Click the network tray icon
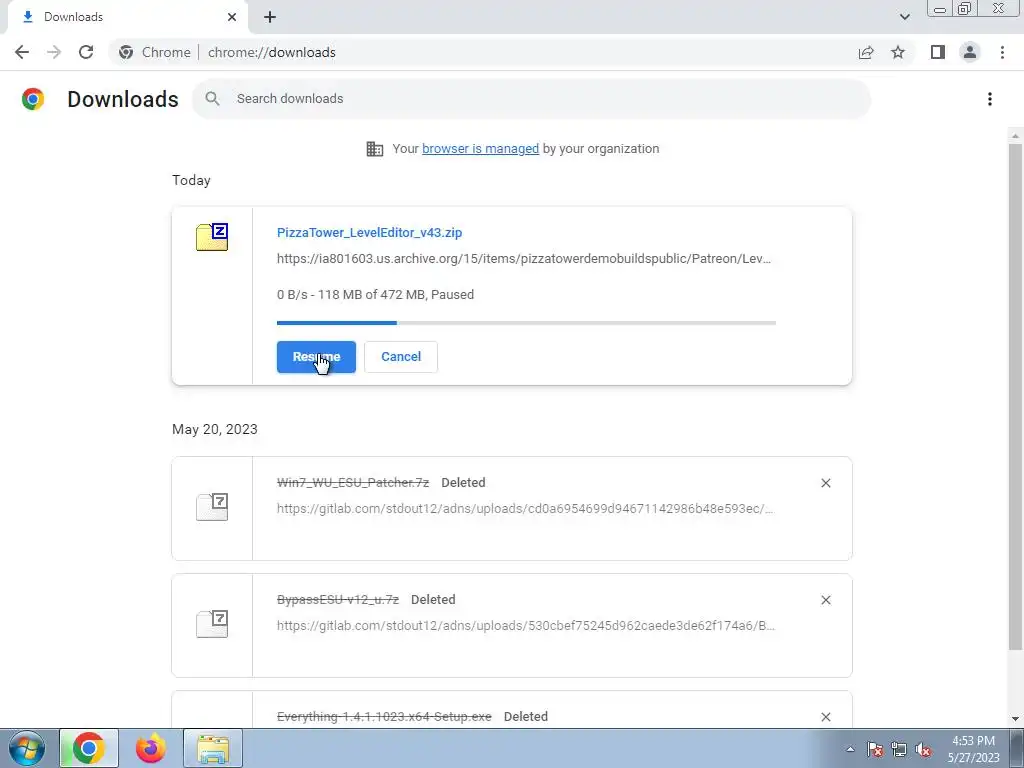The height and width of the screenshot is (768, 1024). pyautogui.click(x=899, y=749)
